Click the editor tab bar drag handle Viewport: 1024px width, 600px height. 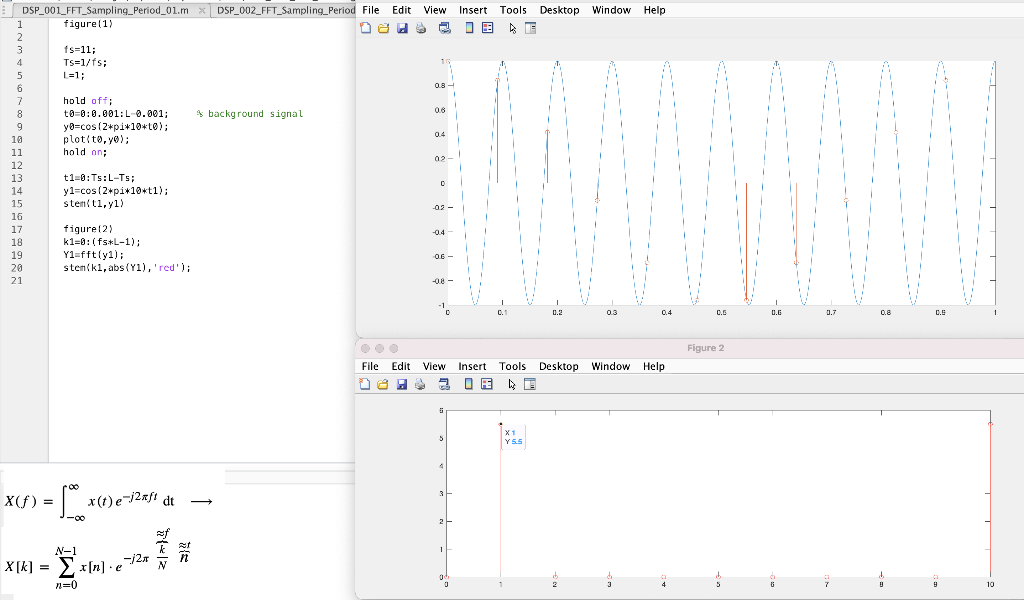[4, 10]
